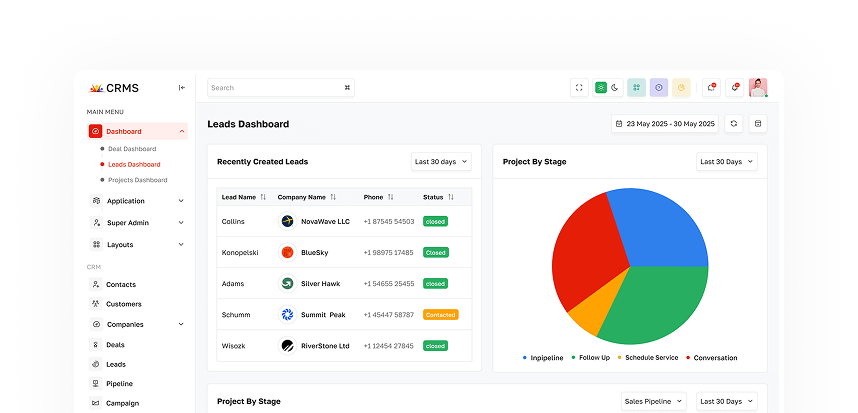This screenshot has width=858, height=413.
Task: Click the refresh icon beside date range
Action: 734,124
